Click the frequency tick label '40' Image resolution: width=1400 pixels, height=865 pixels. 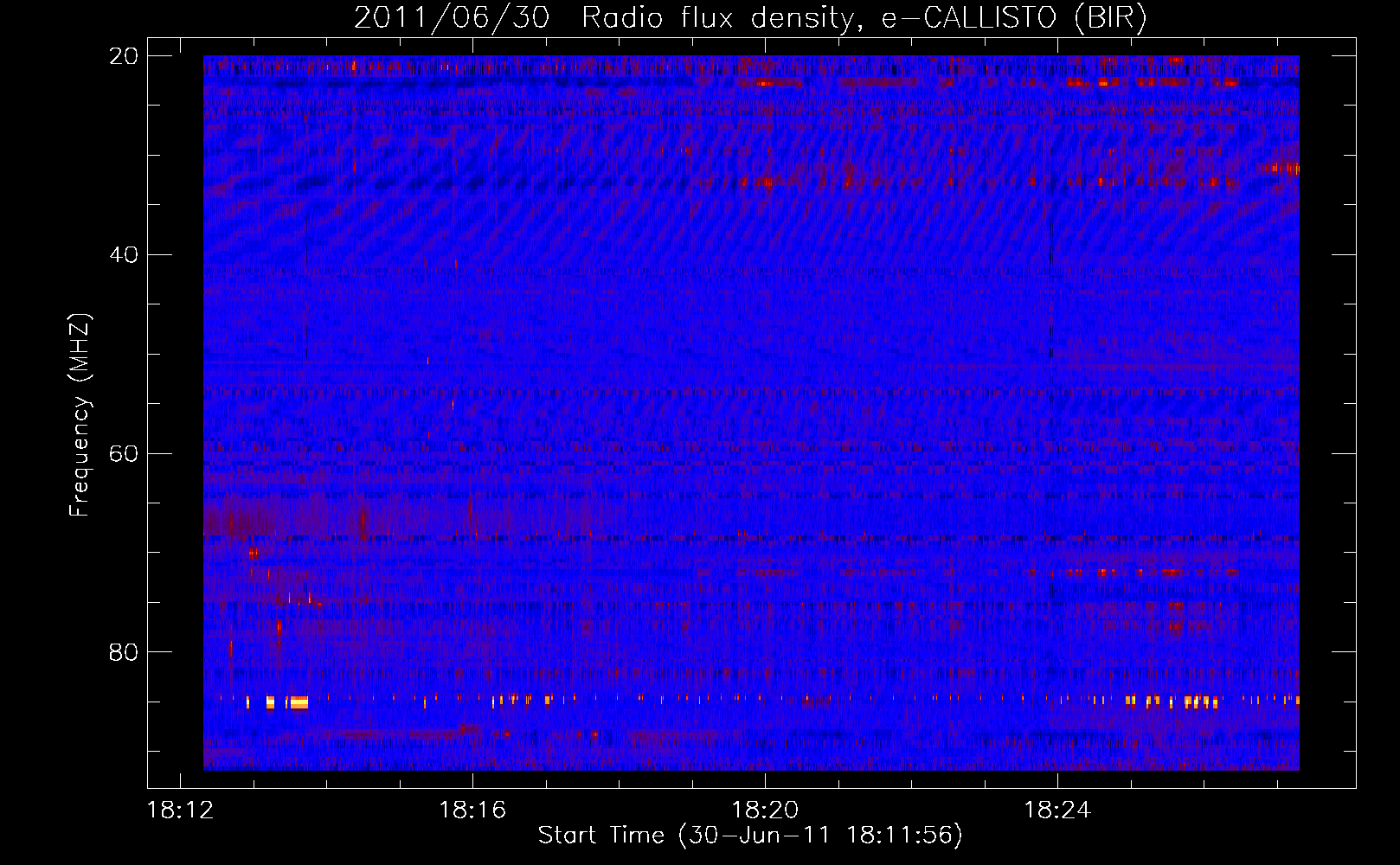pos(124,255)
